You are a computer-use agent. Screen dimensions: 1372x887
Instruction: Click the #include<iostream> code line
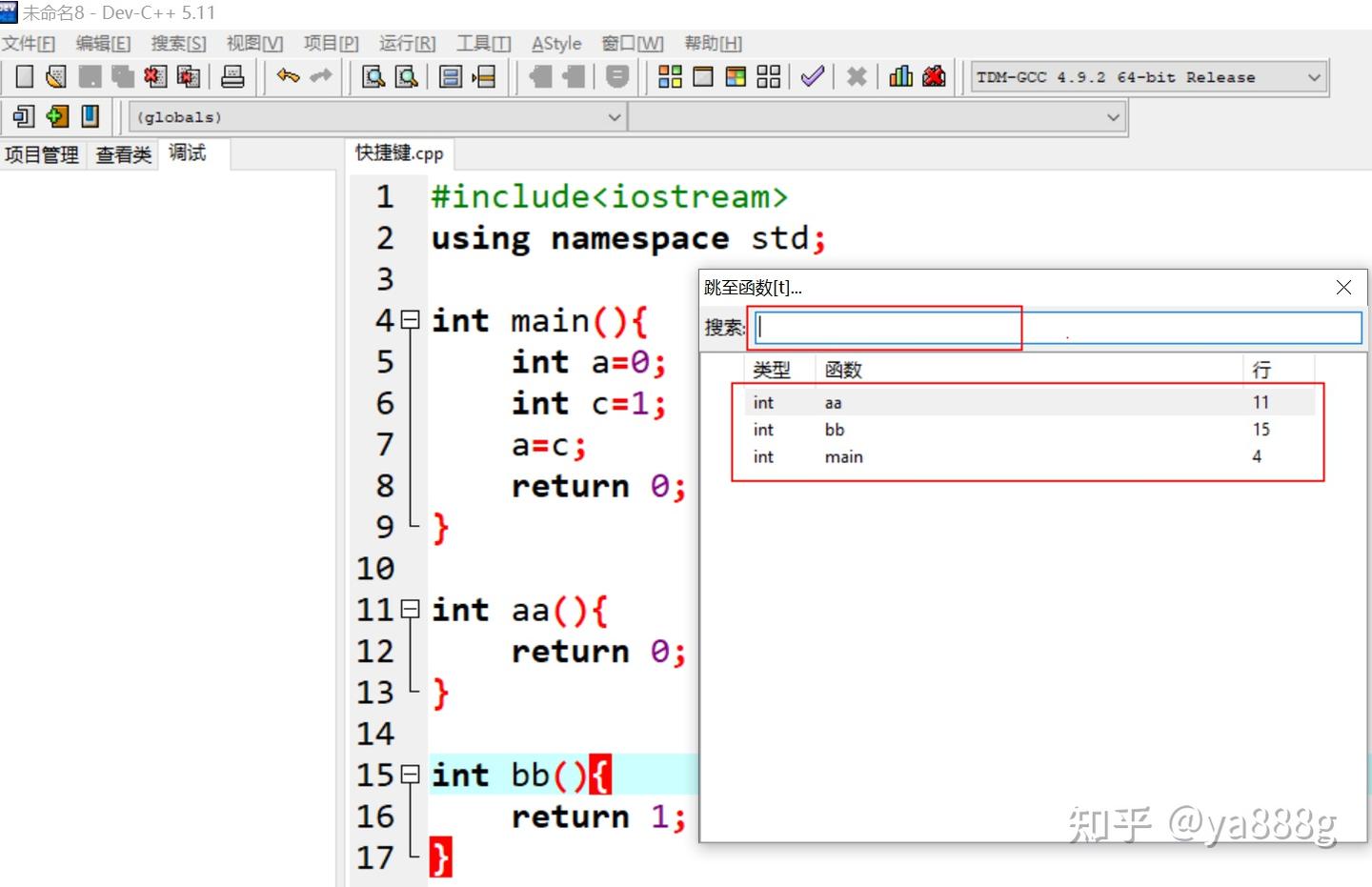point(610,196)
